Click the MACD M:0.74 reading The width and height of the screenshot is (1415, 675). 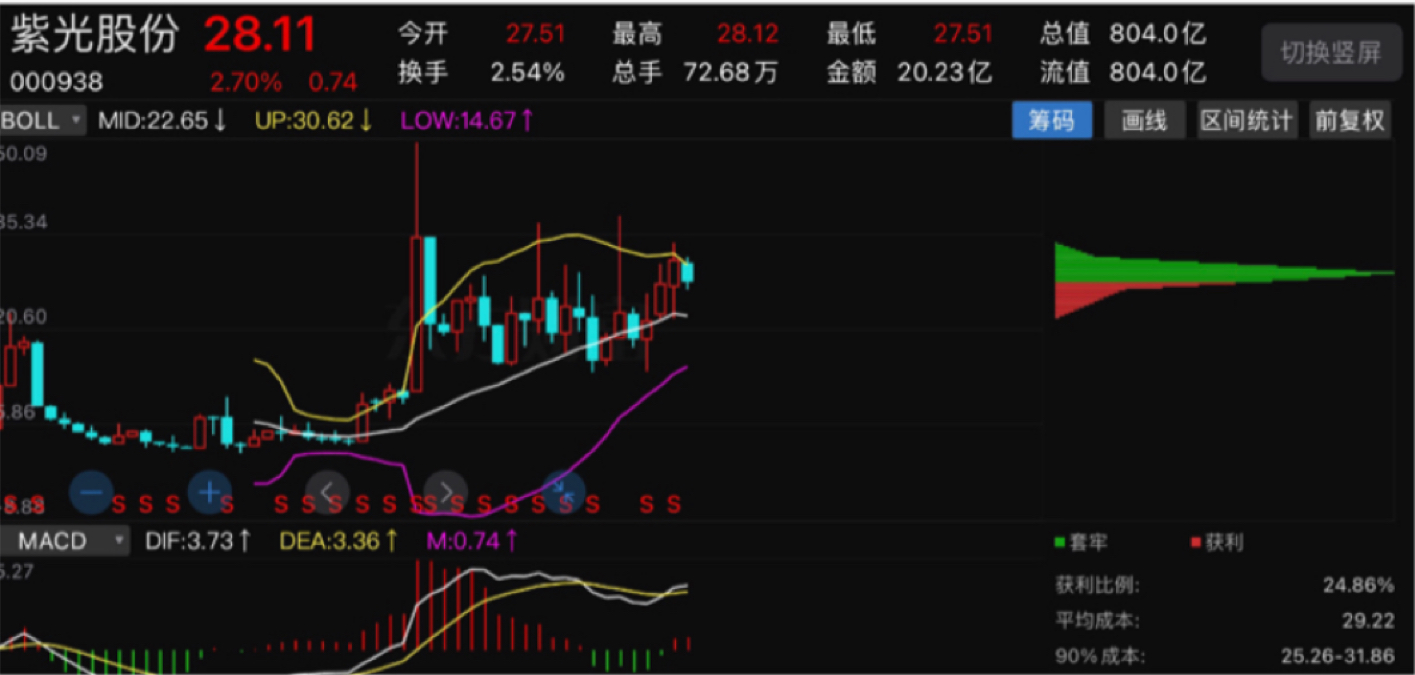click(x=474, y=541)
